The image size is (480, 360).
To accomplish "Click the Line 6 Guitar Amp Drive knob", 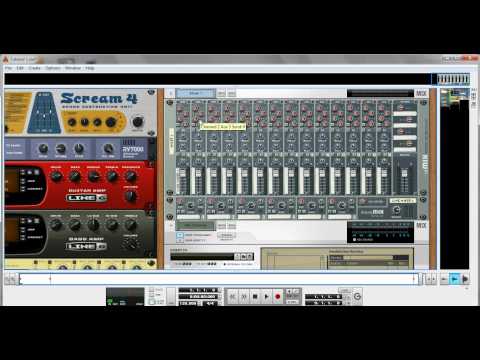I will click(x=56, y=176).
